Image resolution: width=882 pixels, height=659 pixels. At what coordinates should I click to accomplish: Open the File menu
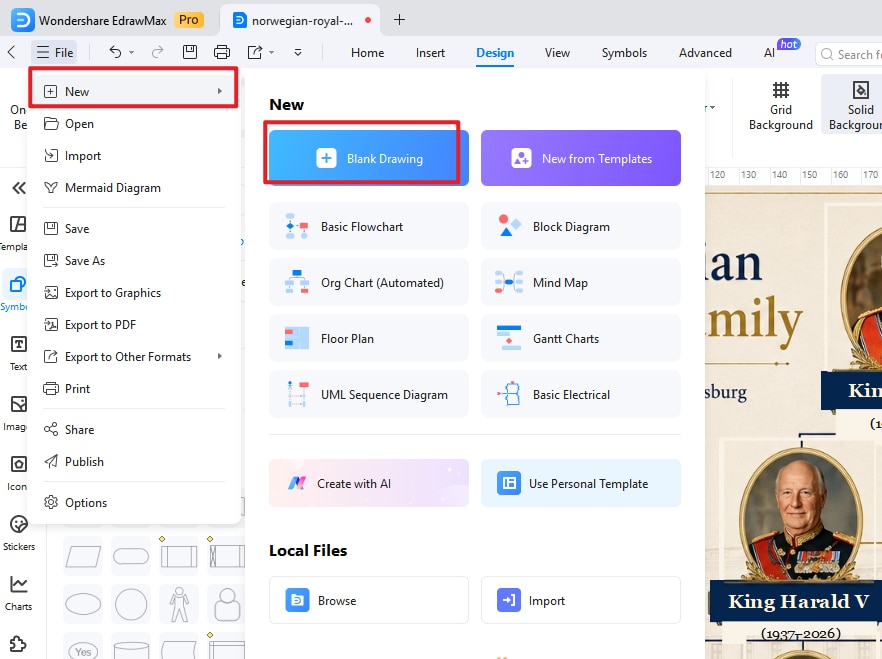click(x=55, y=52)
